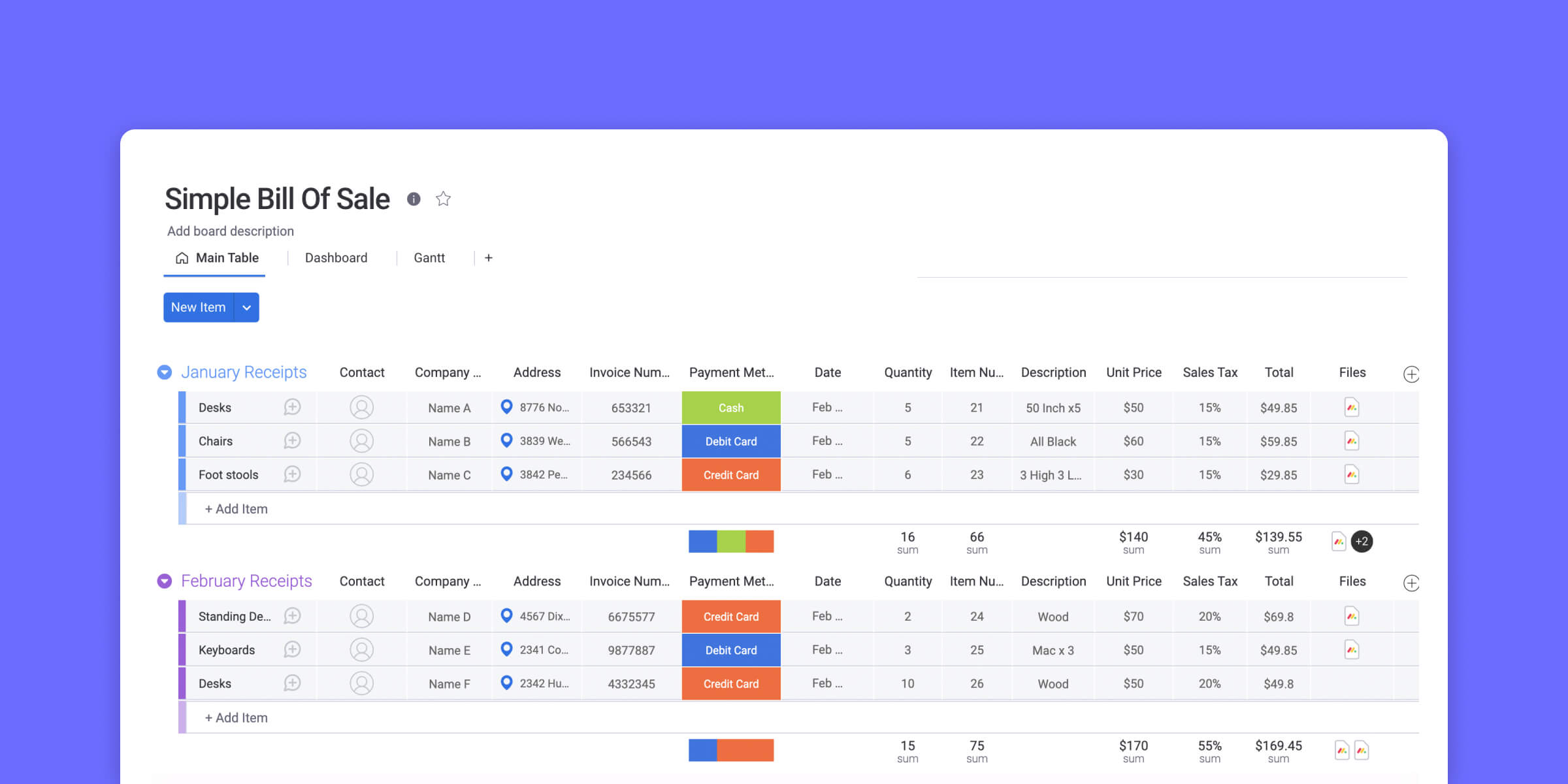Click the add new tab plus button

(x=489, y=258)
